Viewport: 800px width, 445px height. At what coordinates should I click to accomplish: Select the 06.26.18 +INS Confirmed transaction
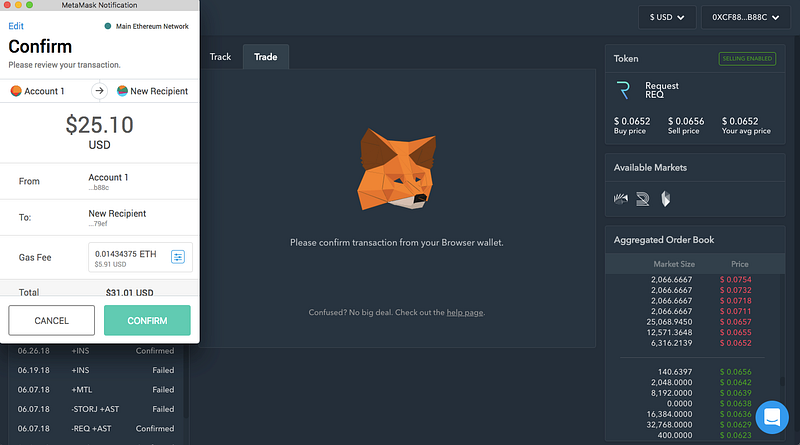[96, 351]
